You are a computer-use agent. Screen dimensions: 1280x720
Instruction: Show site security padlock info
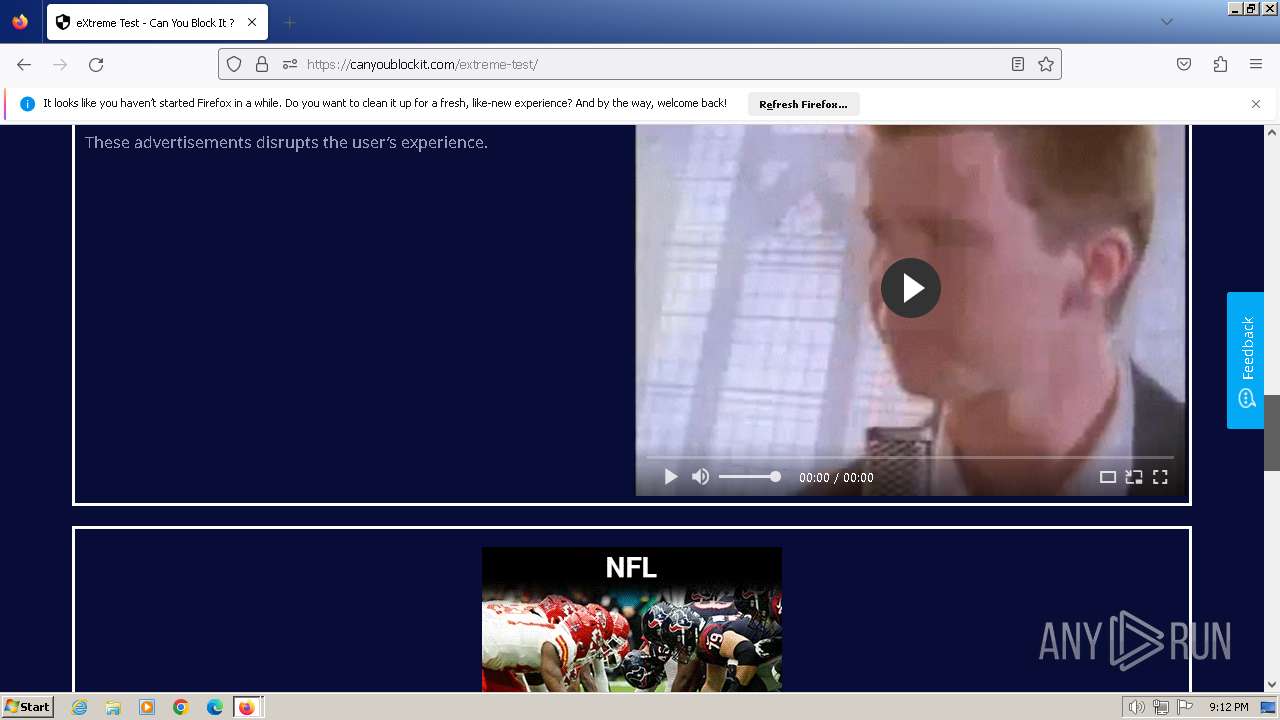262,64
